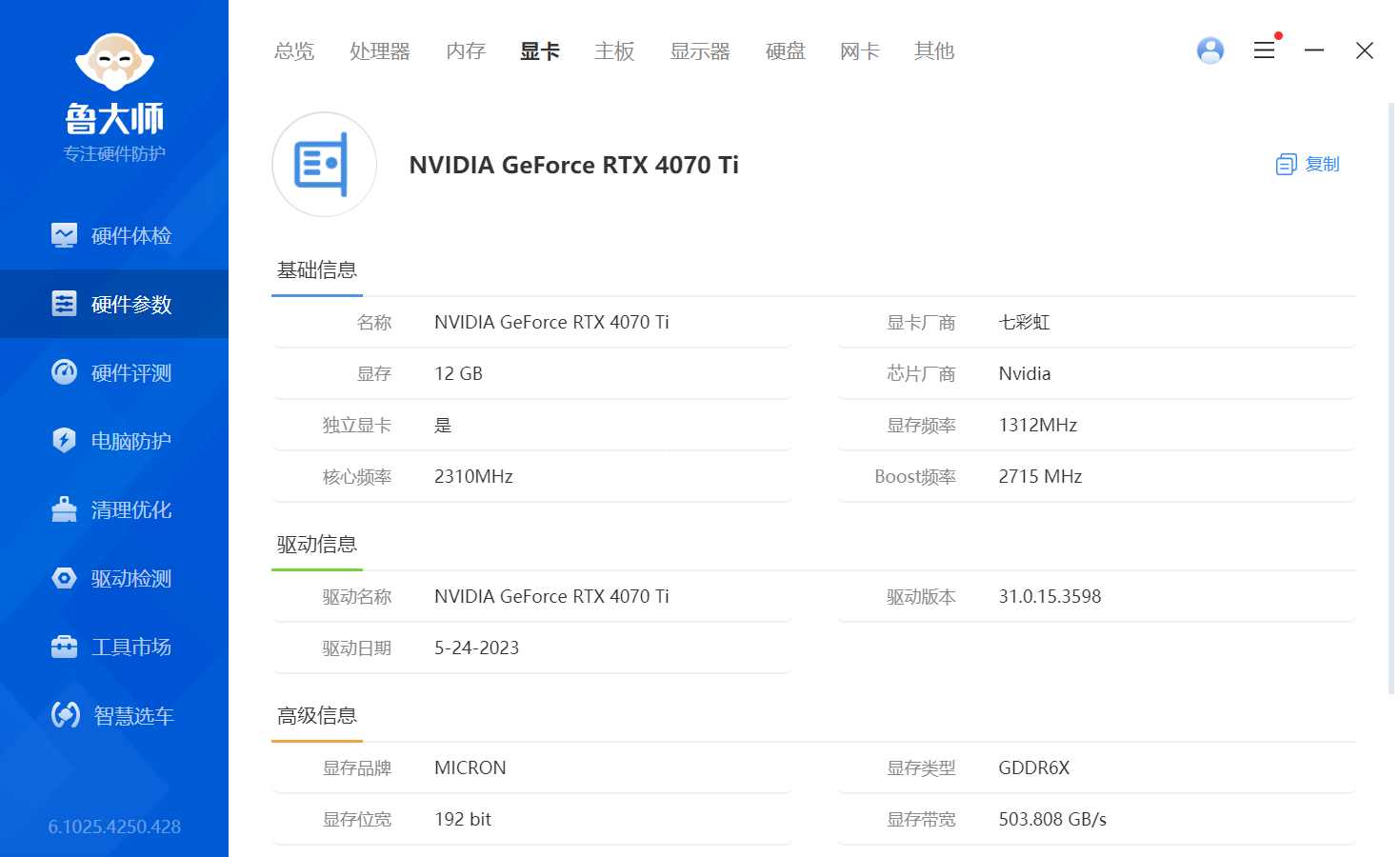
Task: Open 智慧选车 in the sidebar
Action: 114,715
